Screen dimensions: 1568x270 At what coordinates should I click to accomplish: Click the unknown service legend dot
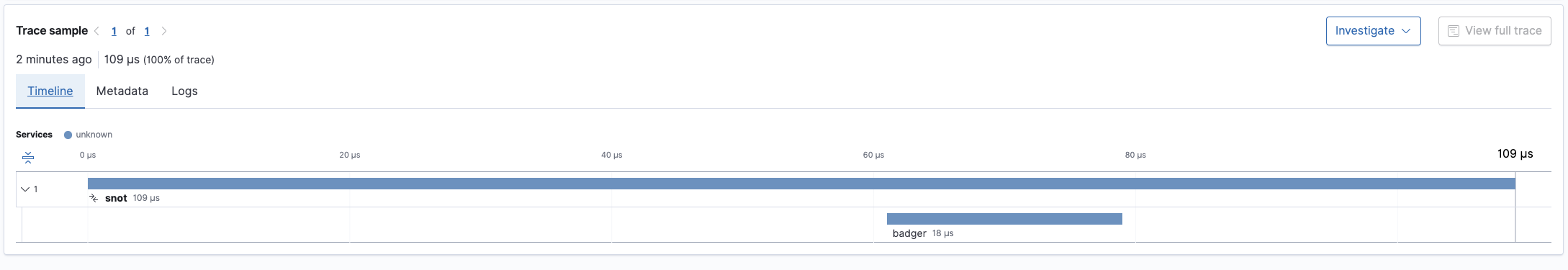click(x=68, y=135)
